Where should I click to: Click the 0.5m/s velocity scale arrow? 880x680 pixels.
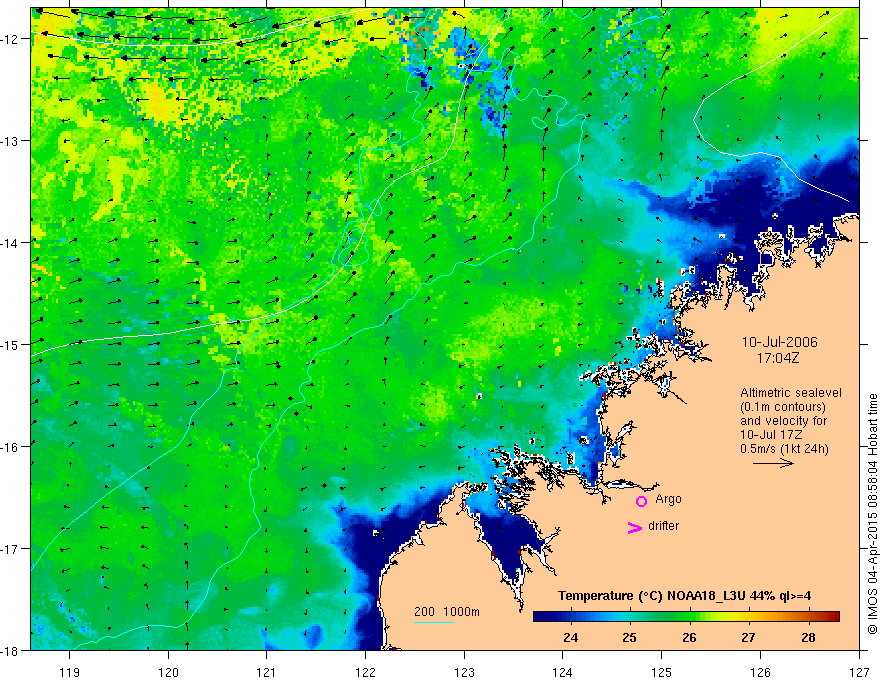click(x=773, y=463)
